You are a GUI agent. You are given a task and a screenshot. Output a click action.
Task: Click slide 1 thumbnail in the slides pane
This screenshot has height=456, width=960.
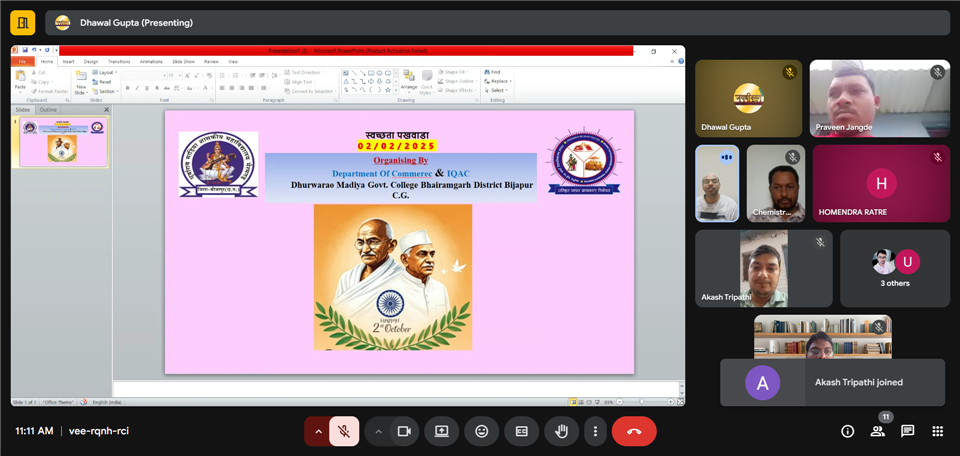[64, 142]
